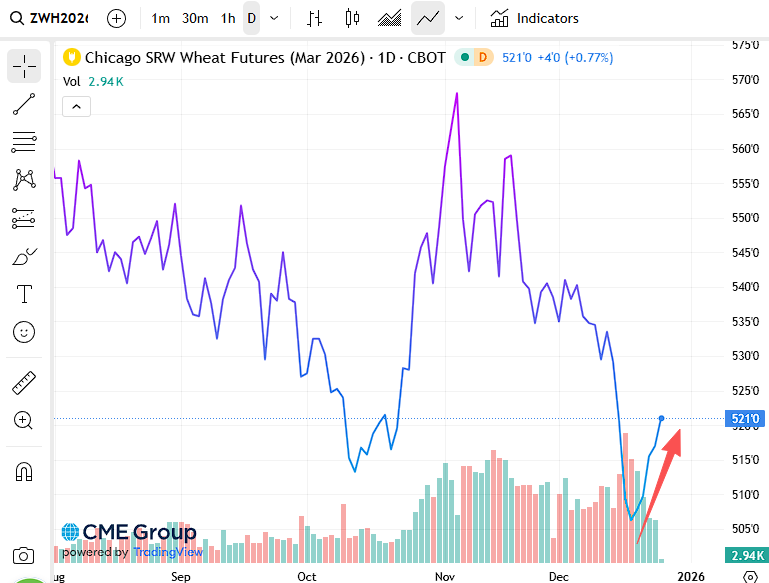Open chart style dropdown chevron

(x=459, y=18)
